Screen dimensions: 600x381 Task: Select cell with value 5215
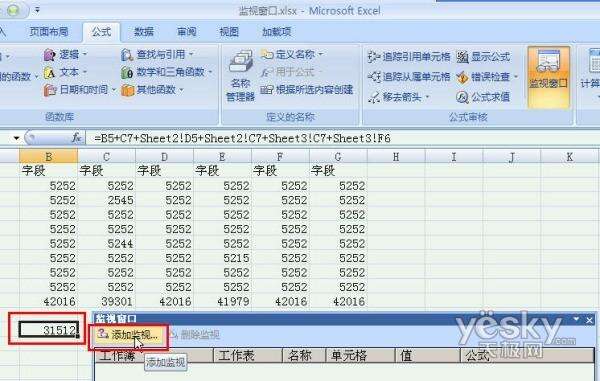(x=222, y=258)
